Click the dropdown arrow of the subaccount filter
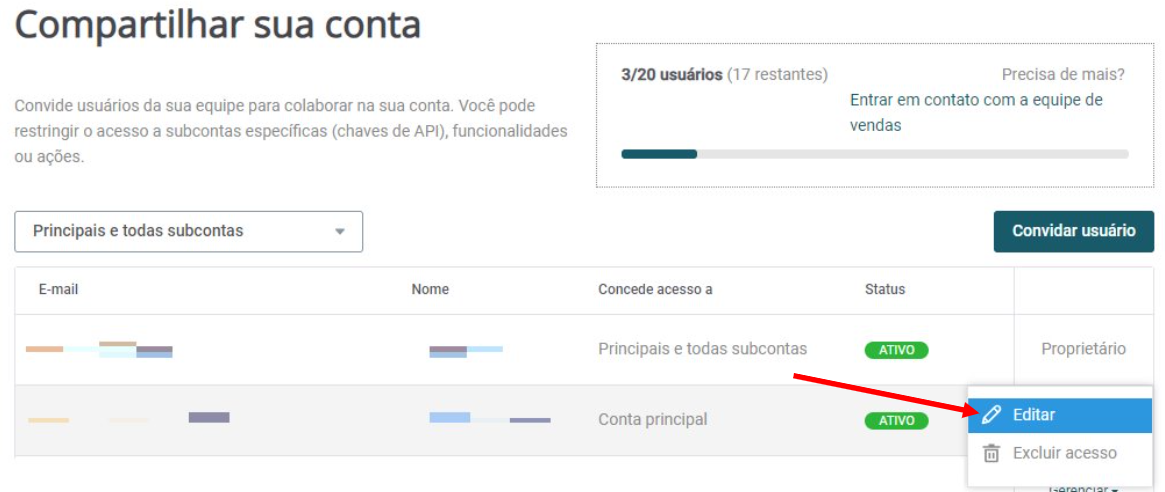 click(x=340, y=231)
